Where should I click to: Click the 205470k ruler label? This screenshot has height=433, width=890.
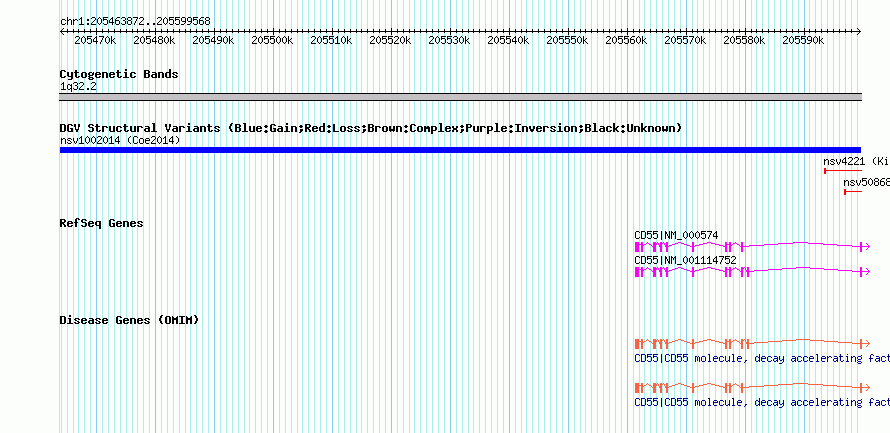coord(95,40)
